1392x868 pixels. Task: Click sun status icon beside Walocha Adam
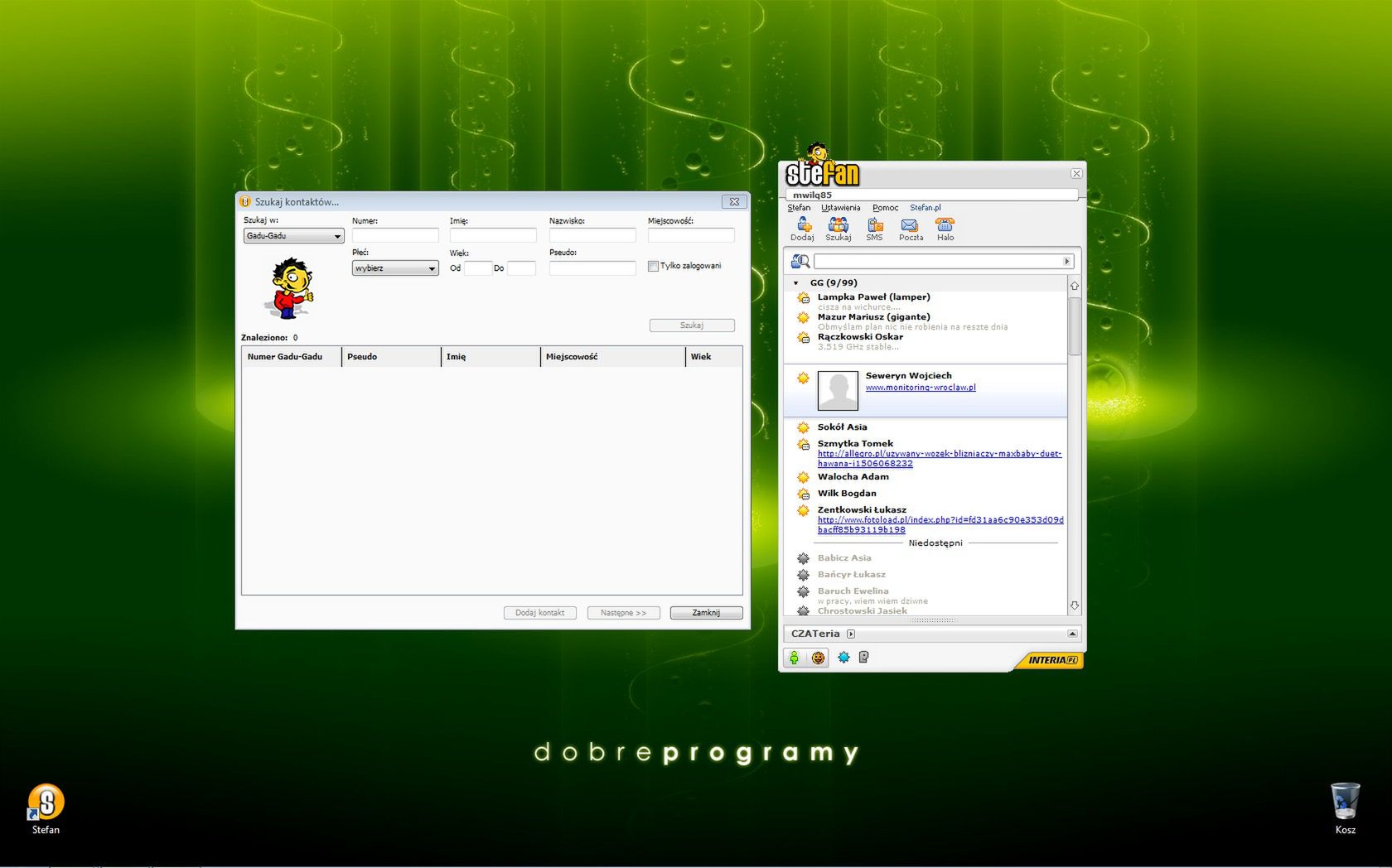[803, 478]
